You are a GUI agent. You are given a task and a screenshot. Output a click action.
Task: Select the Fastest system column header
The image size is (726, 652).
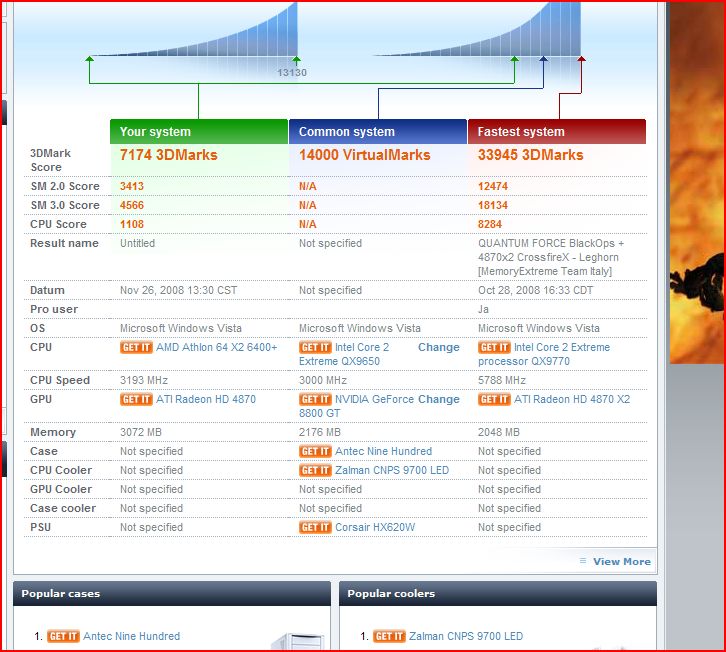pyautogui.click(x=557, y=132)
